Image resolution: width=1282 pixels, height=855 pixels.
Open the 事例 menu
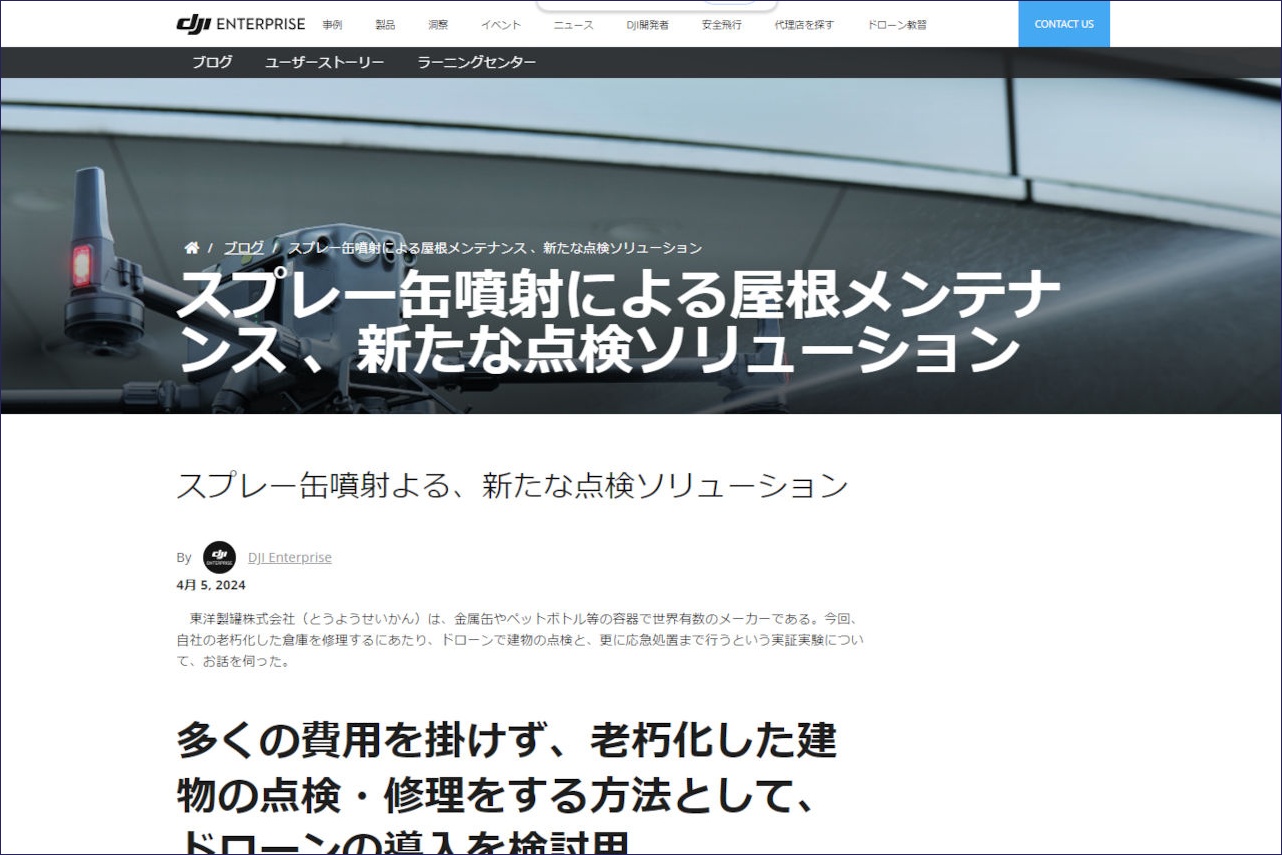coord(332,25)
